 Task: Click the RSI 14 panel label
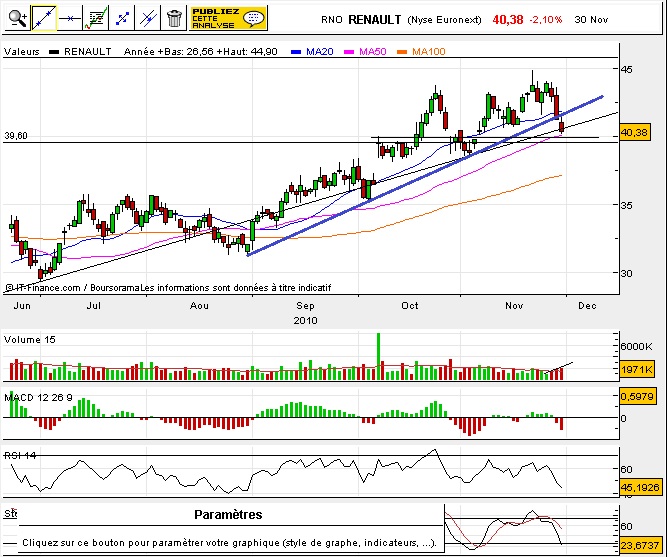tap(20, 456)
